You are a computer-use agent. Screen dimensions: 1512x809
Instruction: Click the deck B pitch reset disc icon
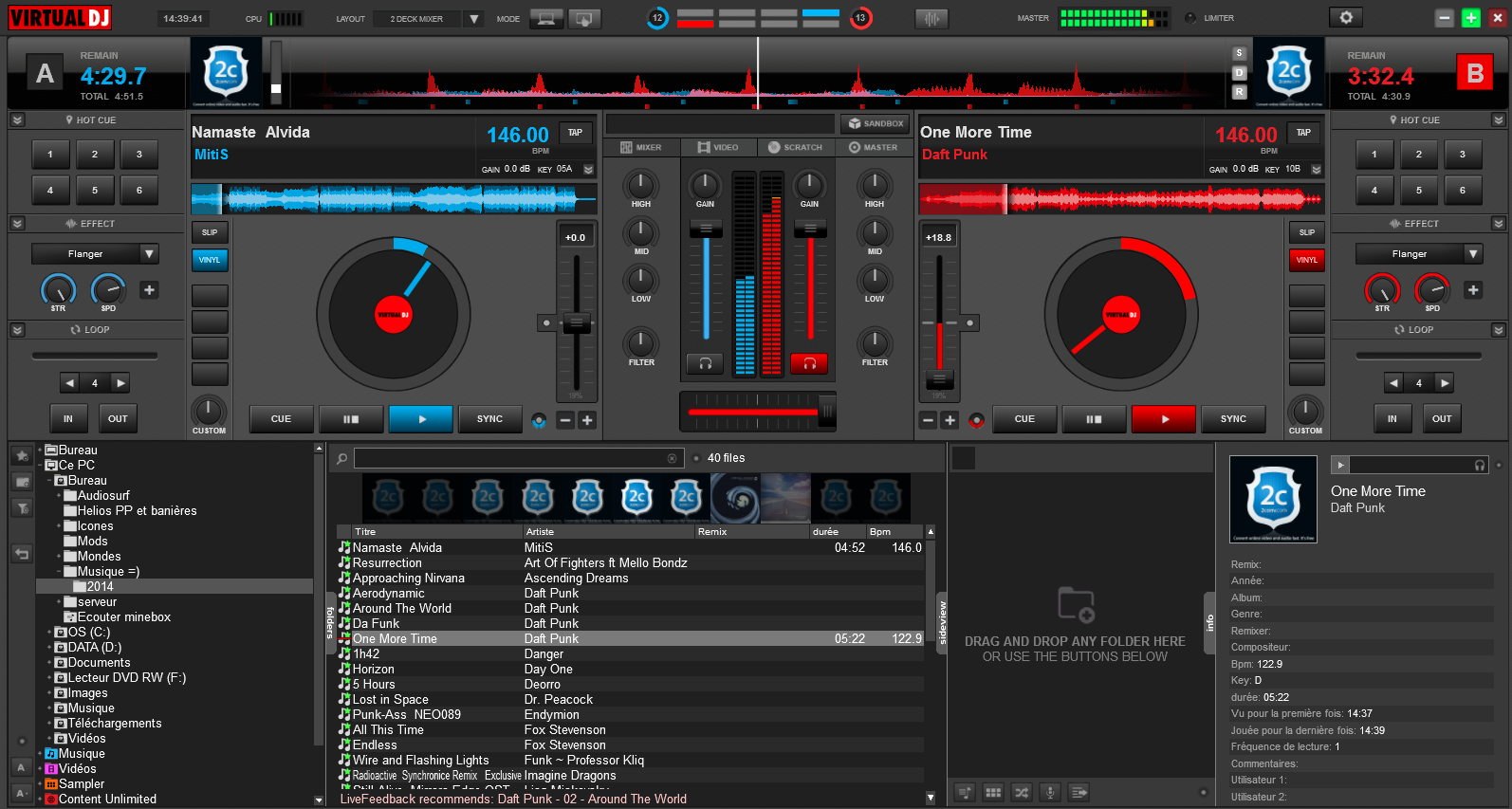tap(975, 419)
